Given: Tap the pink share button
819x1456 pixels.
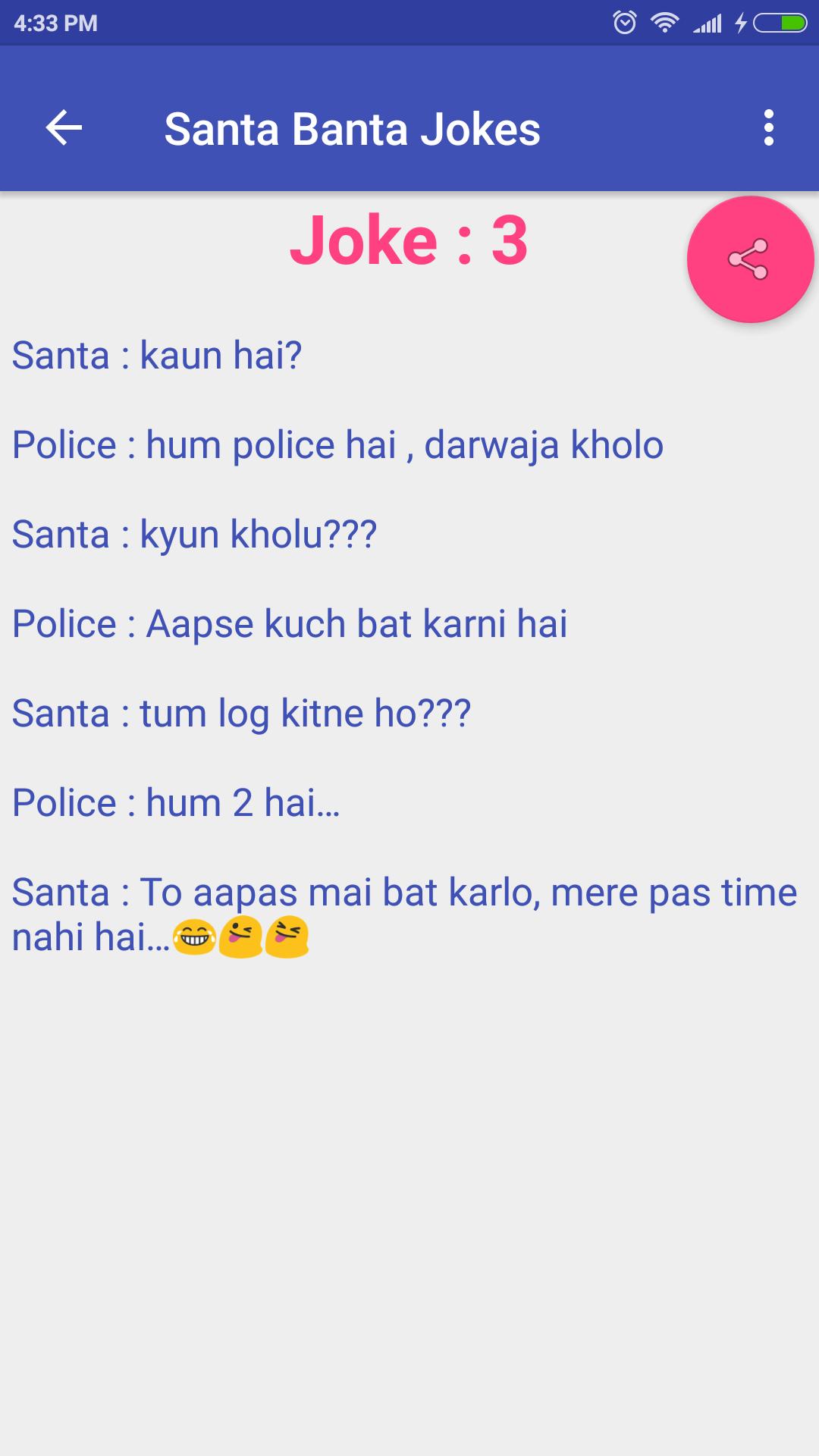Looking at the screenshot, I should pyautogui.click(x=750, y=259).
